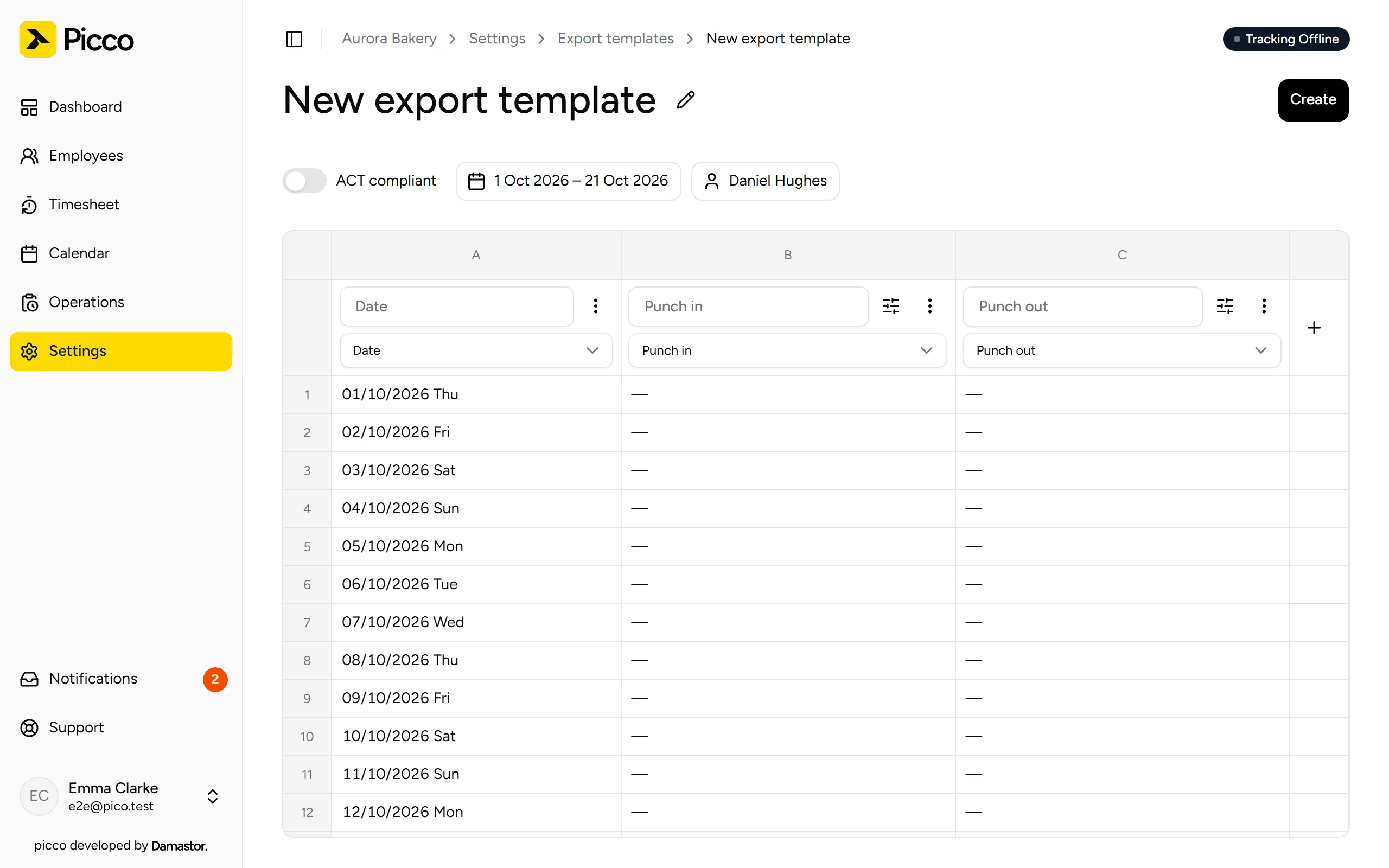This screenshot has width=1389, height=868.
Task: Open Punch out column format settings
Action: [x=1225, y=306]
